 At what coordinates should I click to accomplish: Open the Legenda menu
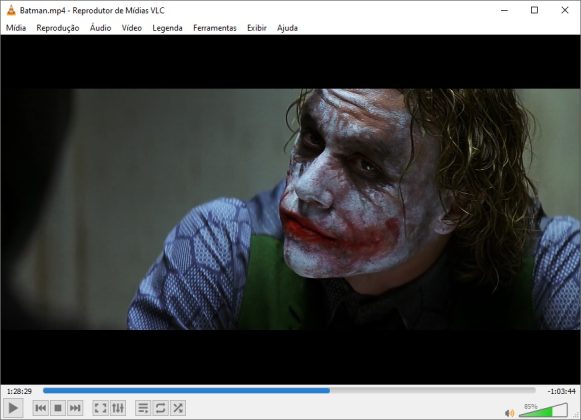tap(167, 28)
